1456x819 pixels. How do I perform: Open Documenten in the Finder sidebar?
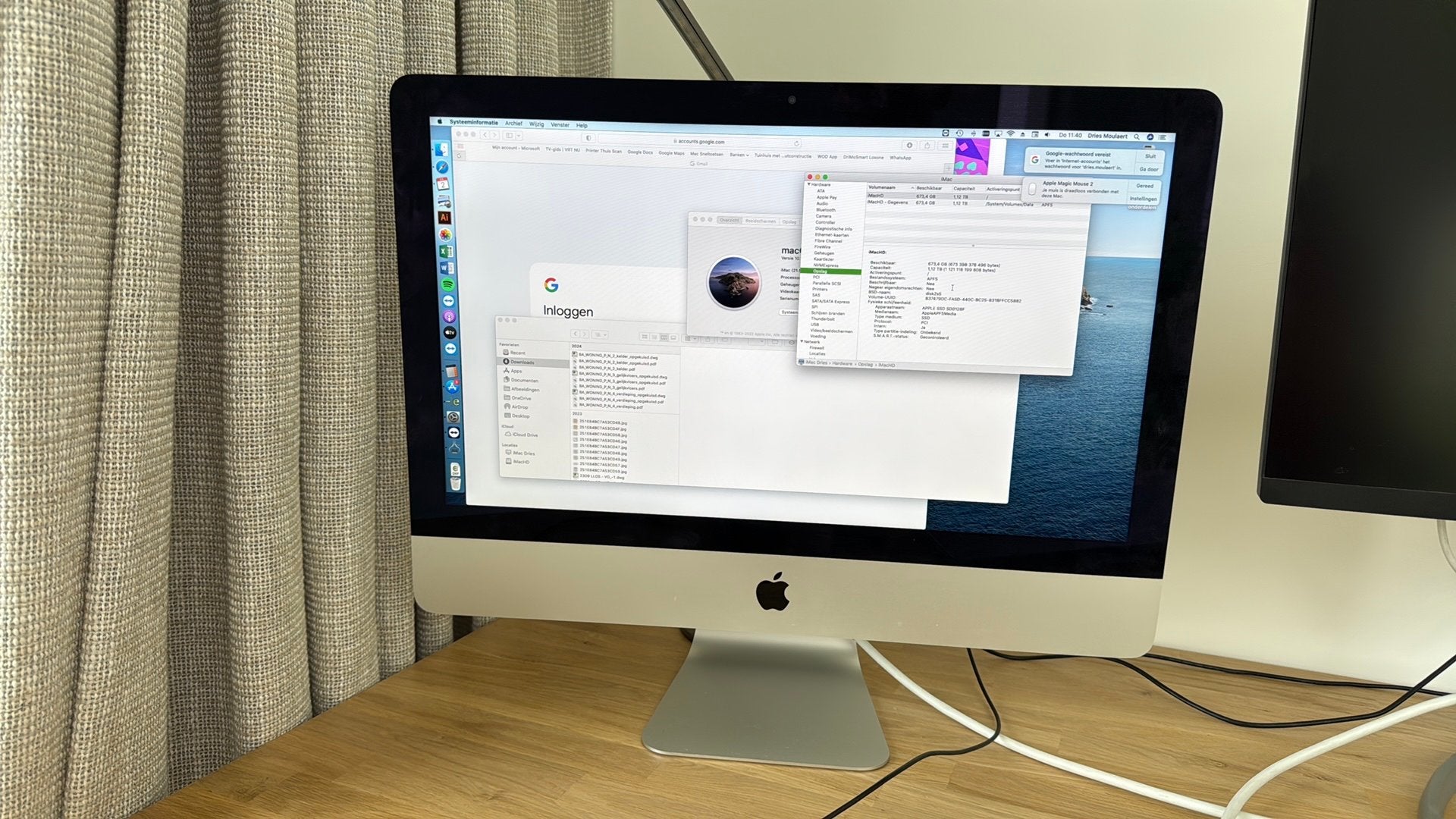(x=524, y=381)
